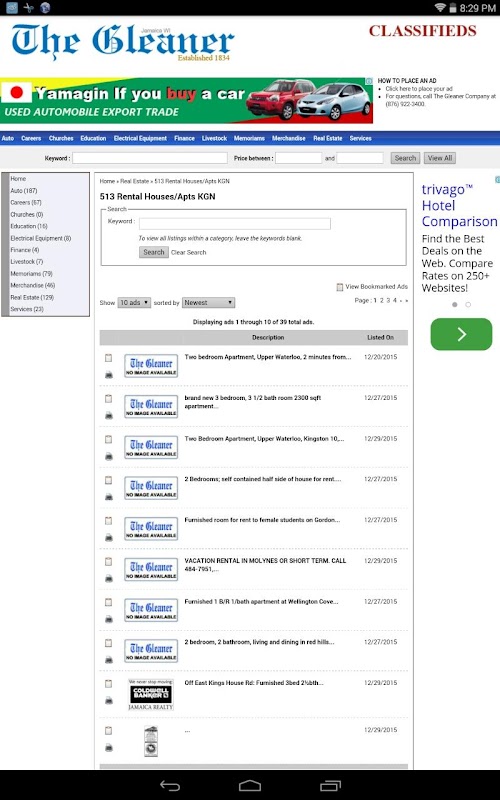This screenshot has height=800, width=500.
Task: Click 'Click here to place your ad'
Action: pyautogui.click(x=419, y=89)
